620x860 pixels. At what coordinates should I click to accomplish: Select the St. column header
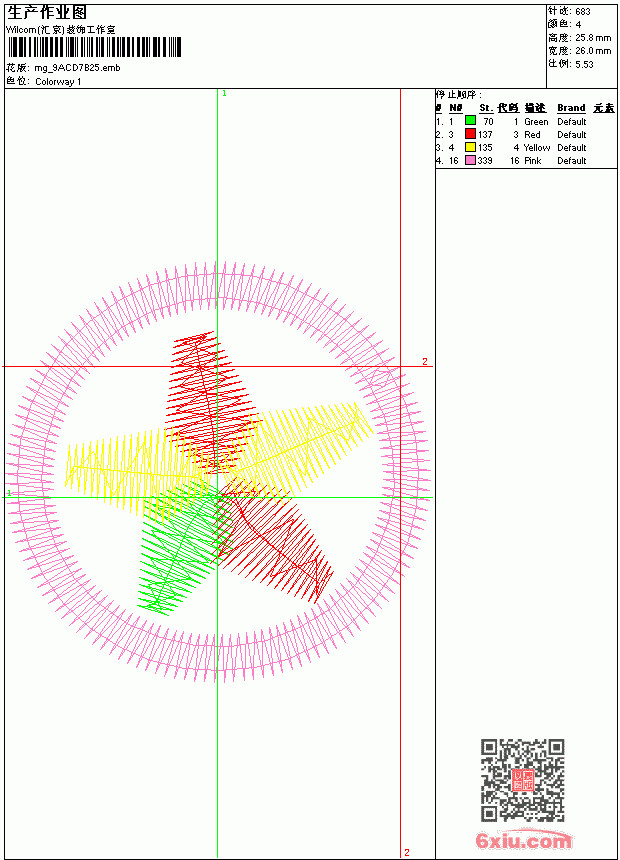[486, 108]
